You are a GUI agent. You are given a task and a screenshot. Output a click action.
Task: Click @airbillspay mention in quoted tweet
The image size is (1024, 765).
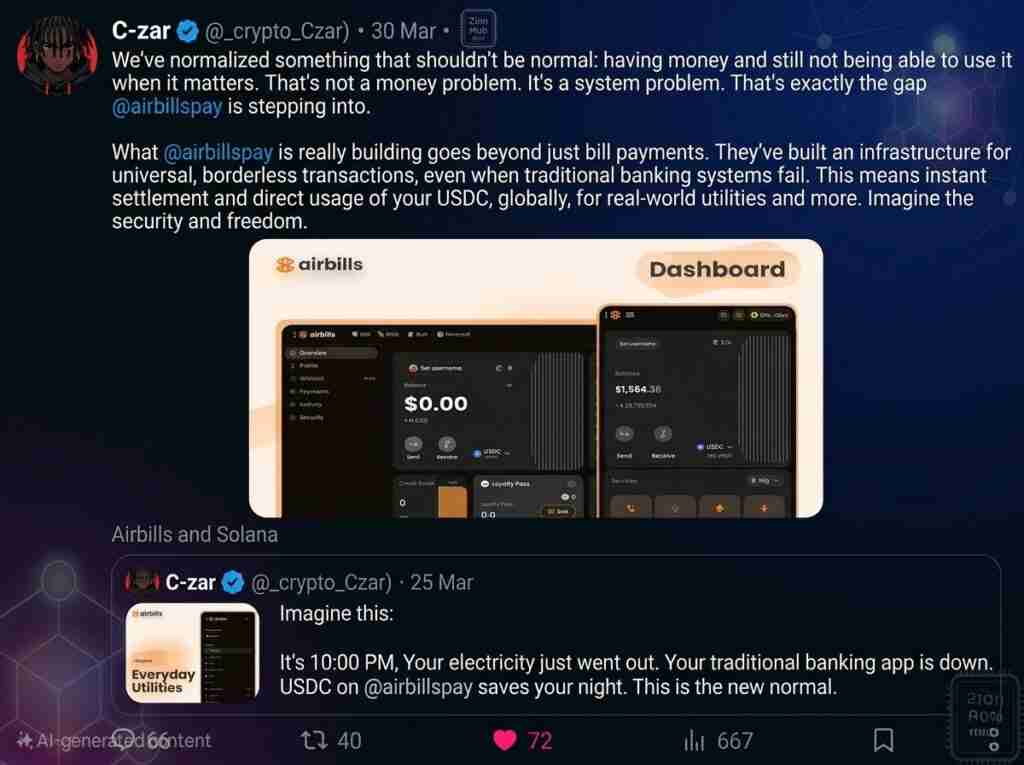tap(418, 687)
